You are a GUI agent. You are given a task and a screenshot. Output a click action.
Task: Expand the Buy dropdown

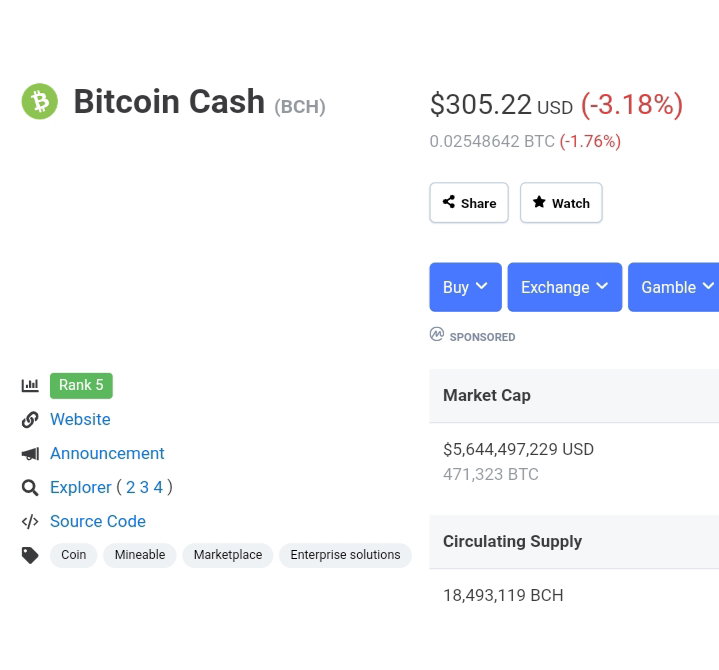coord(465,287)
